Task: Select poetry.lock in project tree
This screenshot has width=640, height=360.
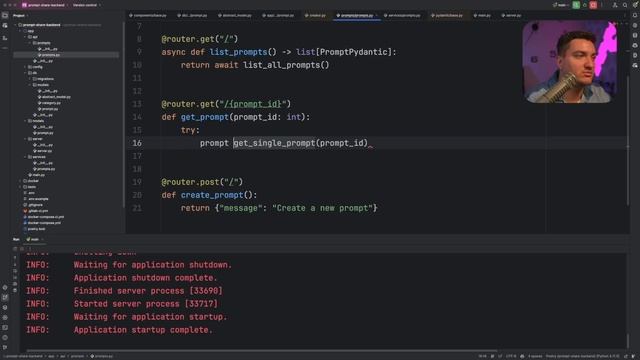Action: [x=34, y=229]
